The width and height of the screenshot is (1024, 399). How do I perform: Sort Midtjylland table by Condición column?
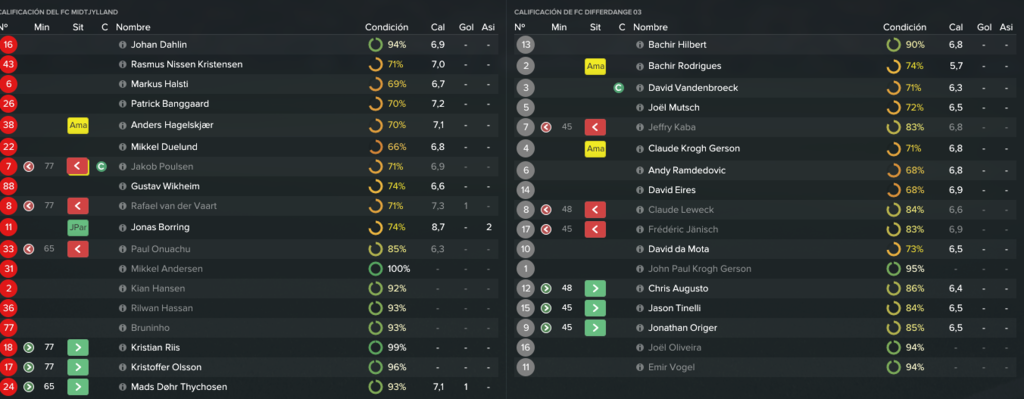pyautogui.click(x=387, y=27)
